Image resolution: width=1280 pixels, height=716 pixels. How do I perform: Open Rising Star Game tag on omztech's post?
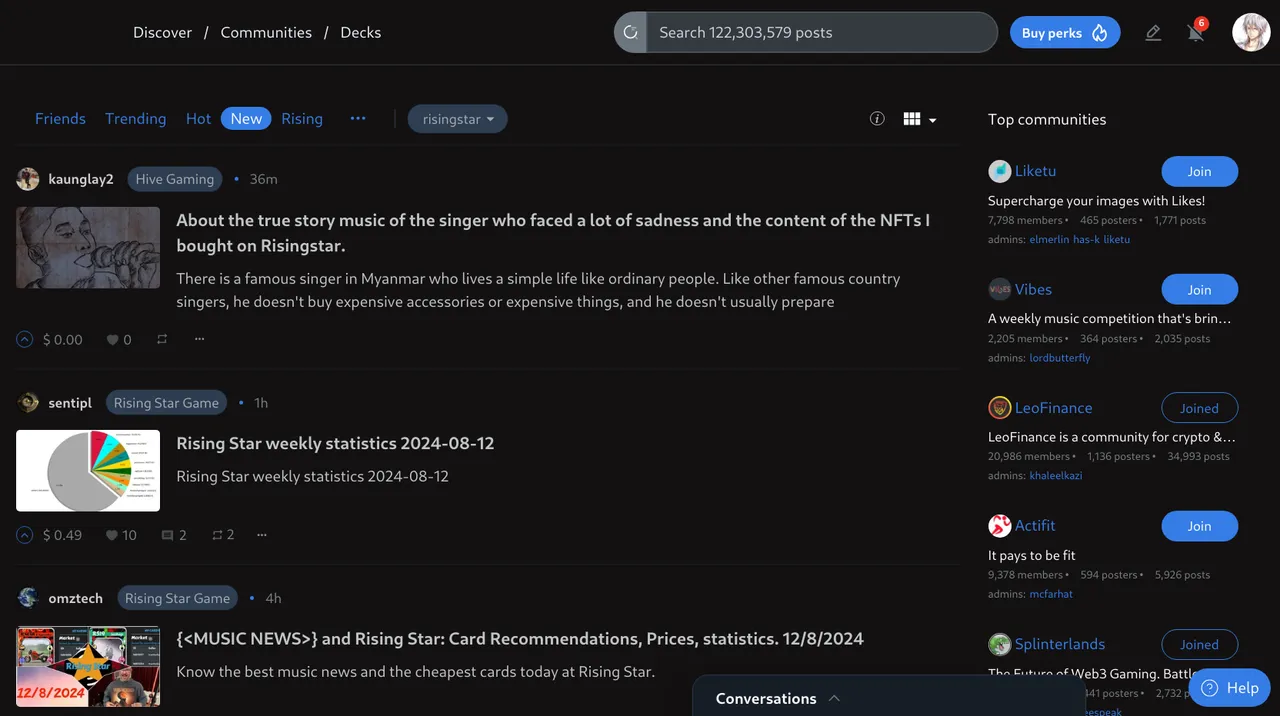tap(177, 598)
